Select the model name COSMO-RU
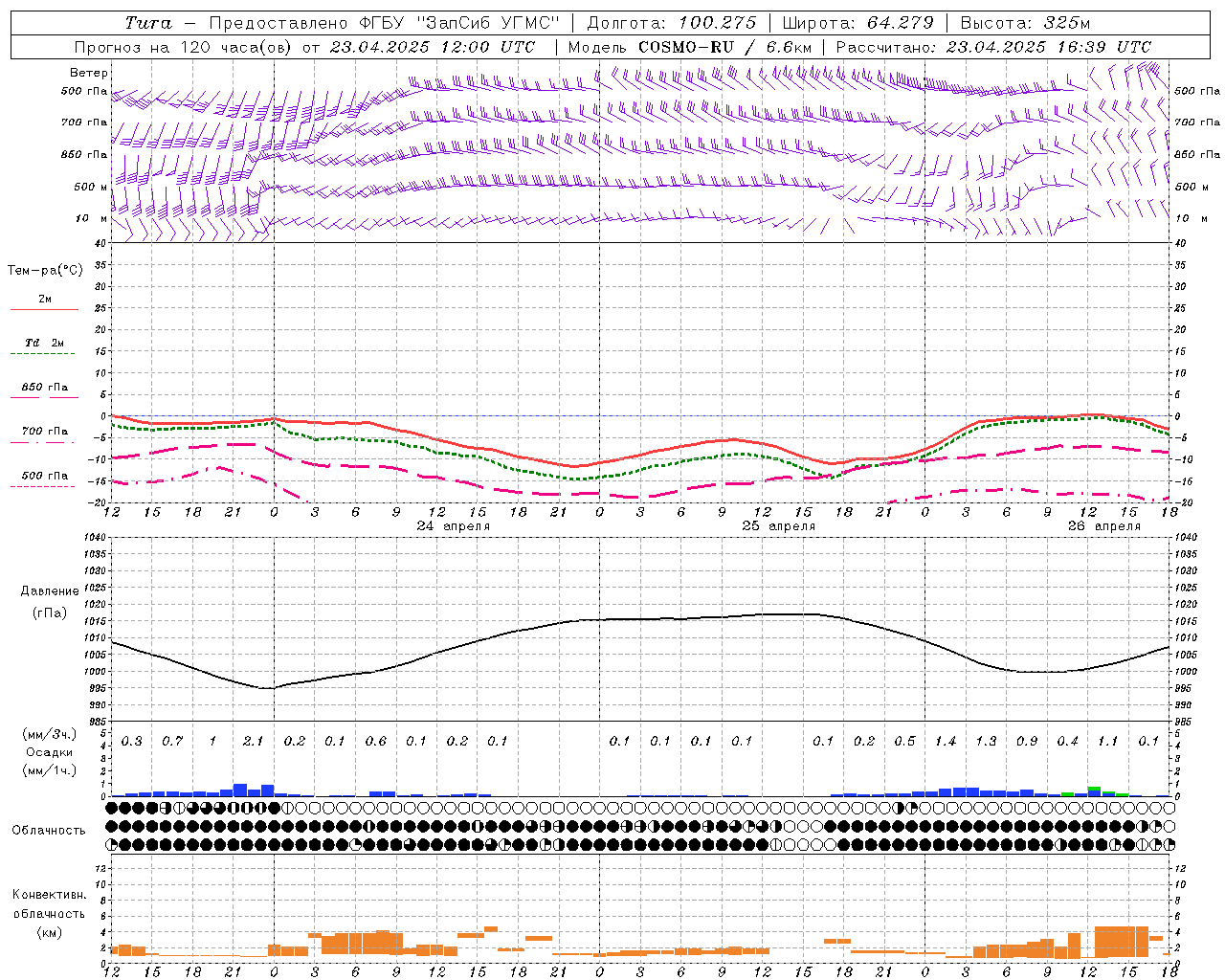Image resolution: width=1225 pixels, height=980 pixels. point(686,47)
